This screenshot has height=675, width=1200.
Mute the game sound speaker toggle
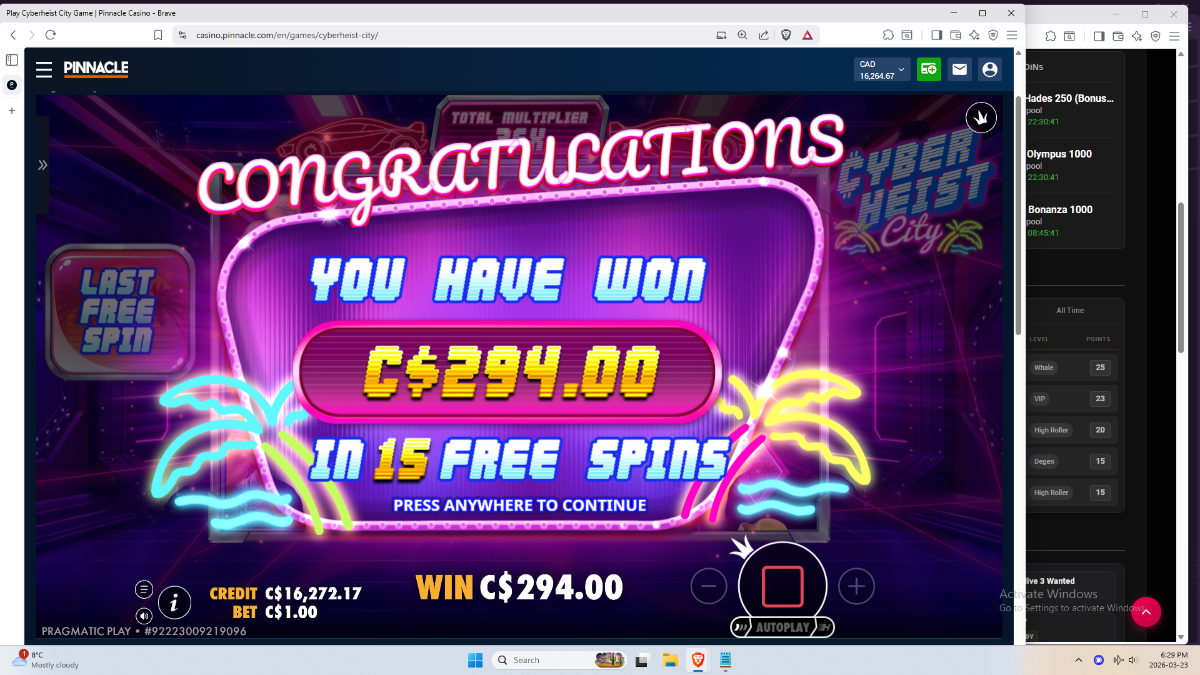(x=144, y=616)
